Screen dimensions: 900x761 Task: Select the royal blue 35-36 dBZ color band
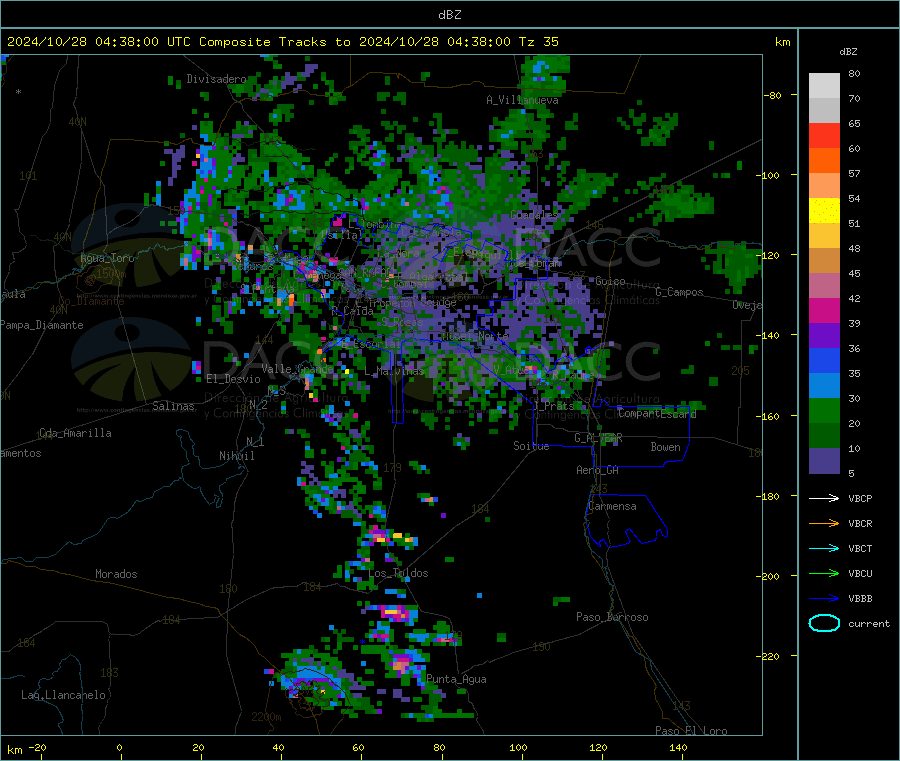(824, 360)
